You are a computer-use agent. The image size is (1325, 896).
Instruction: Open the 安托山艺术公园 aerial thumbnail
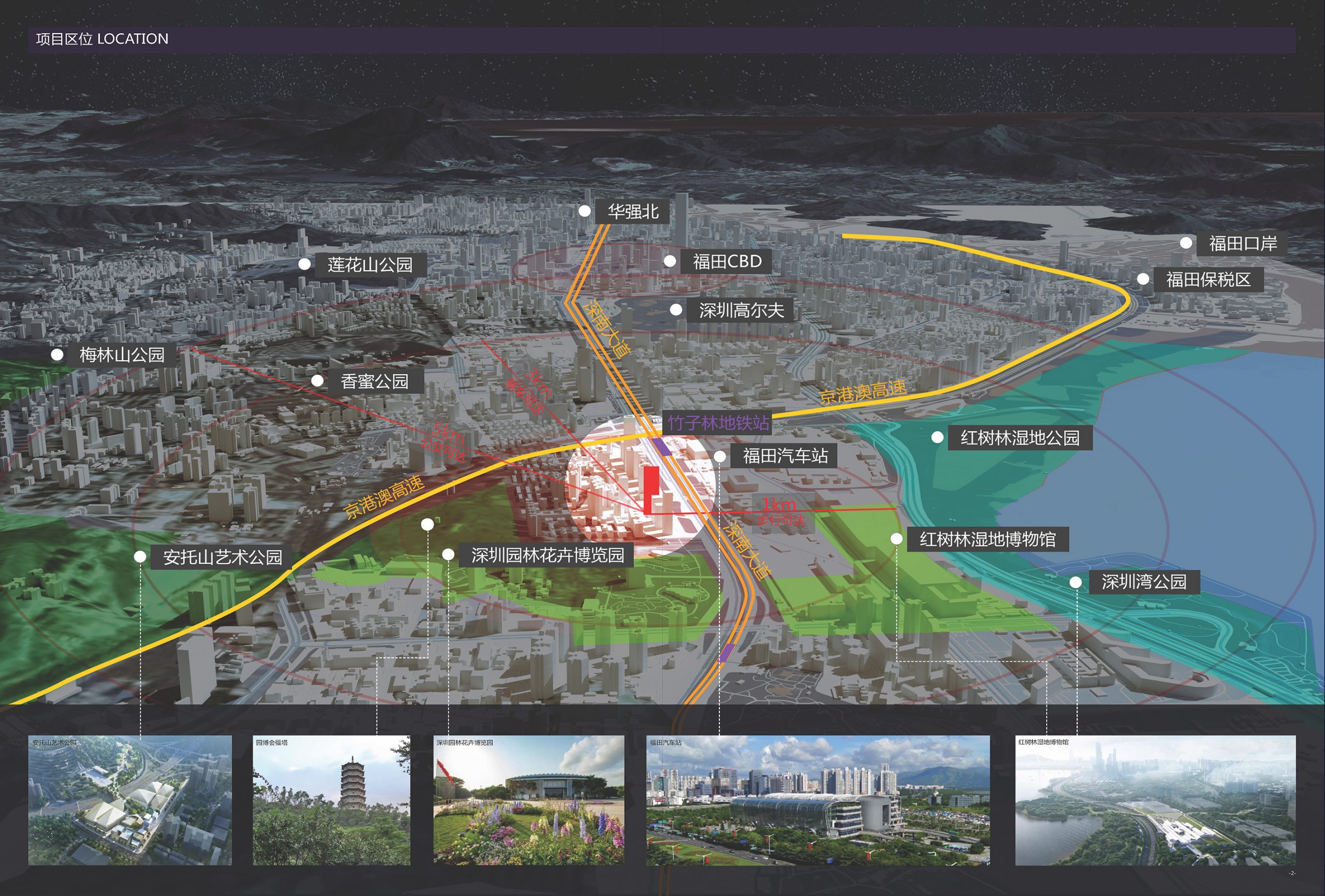pyautogui.click(x=130, y=800)
